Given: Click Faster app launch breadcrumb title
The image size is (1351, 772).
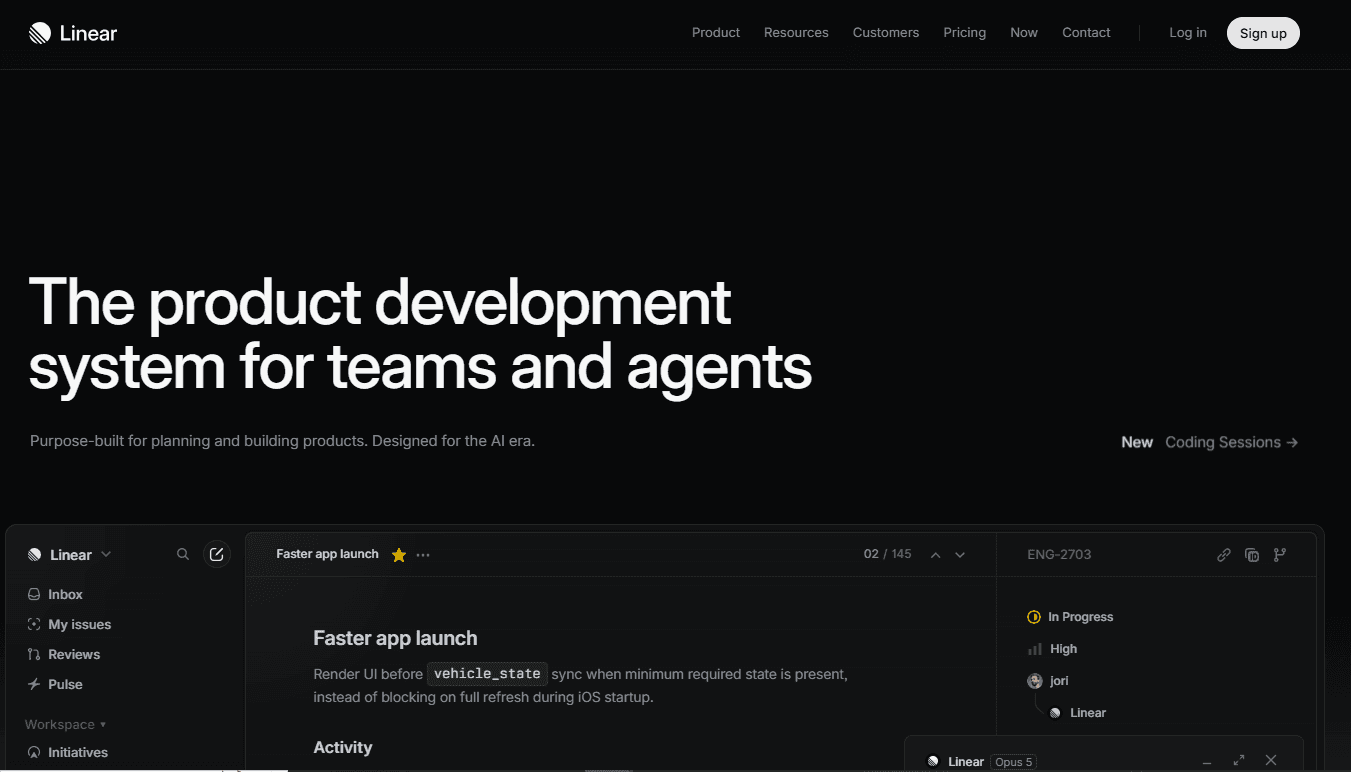Looking at the screenshot, I should point(328,554).
